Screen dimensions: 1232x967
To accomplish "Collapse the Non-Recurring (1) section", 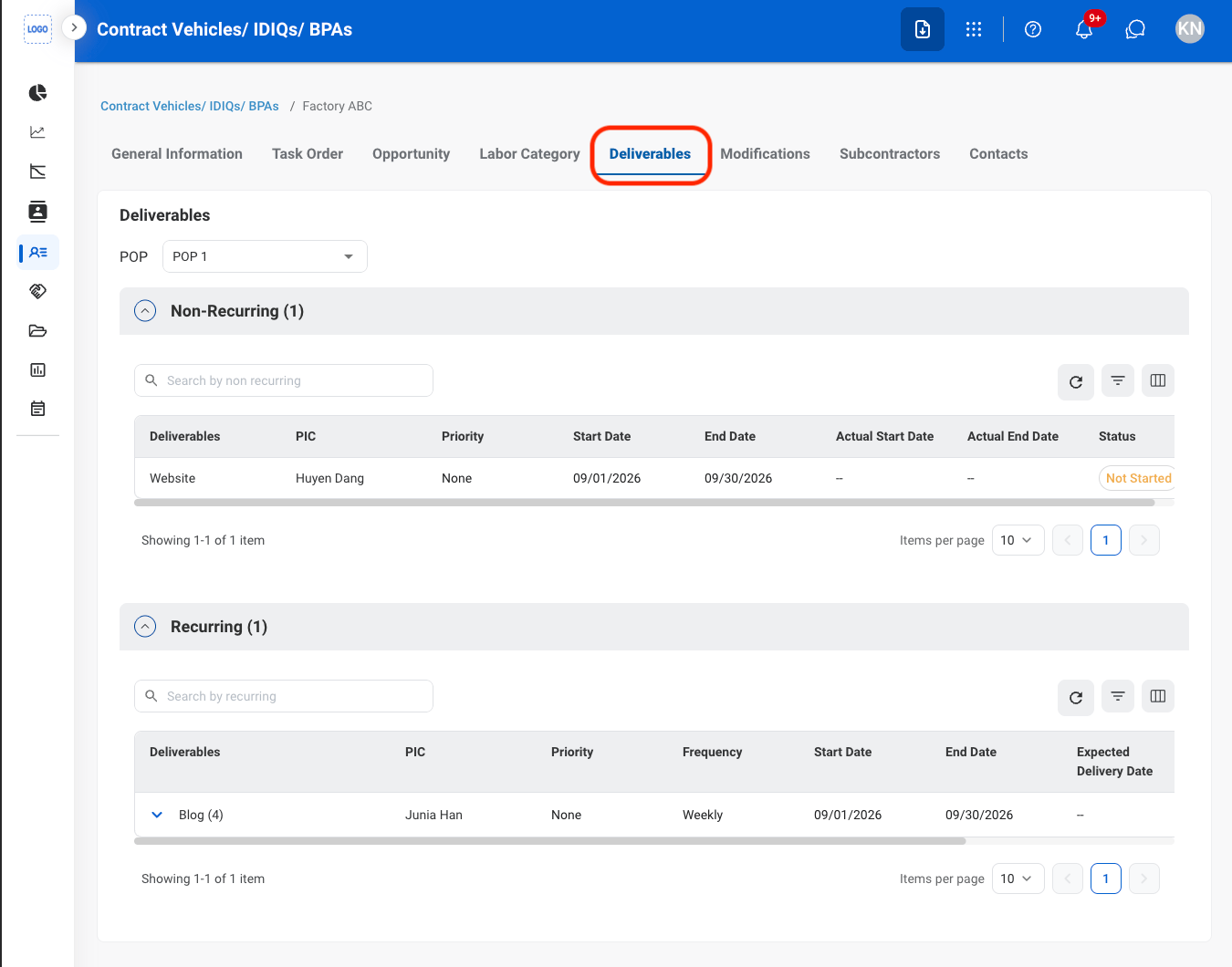I will pos(145,311).
